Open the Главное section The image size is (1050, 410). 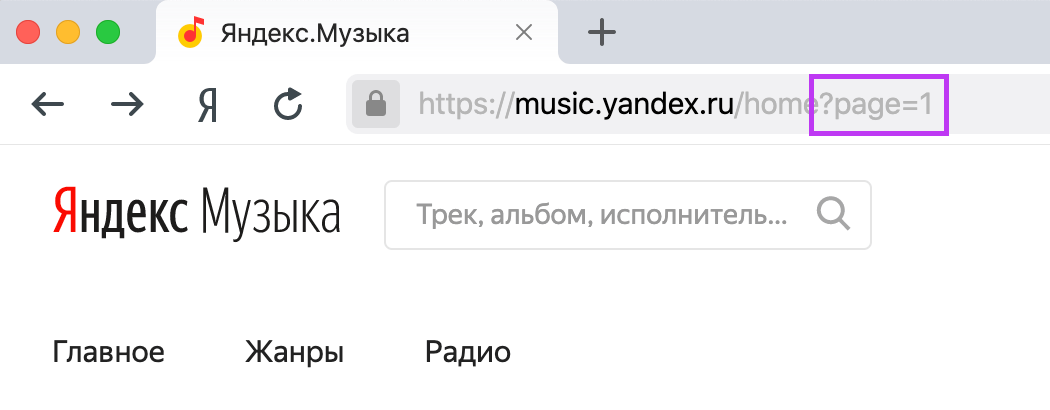coord(108,352)
